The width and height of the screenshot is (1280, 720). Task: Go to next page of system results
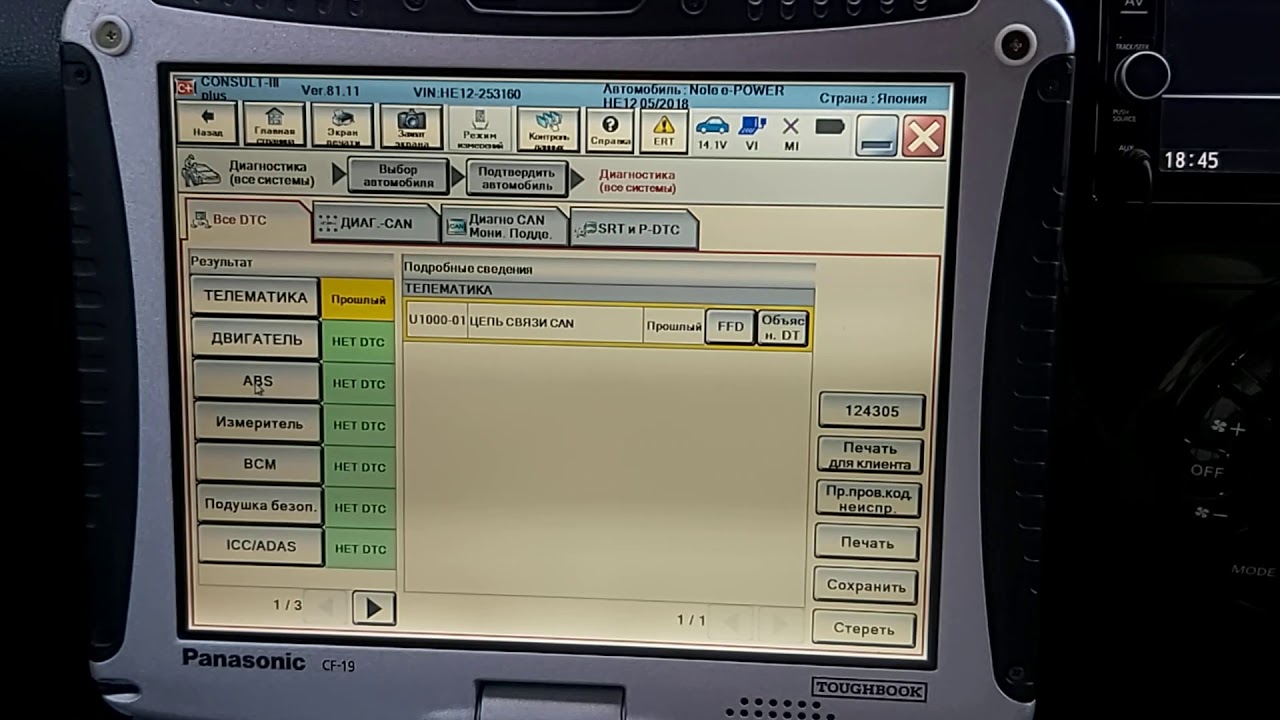point(374,607)
